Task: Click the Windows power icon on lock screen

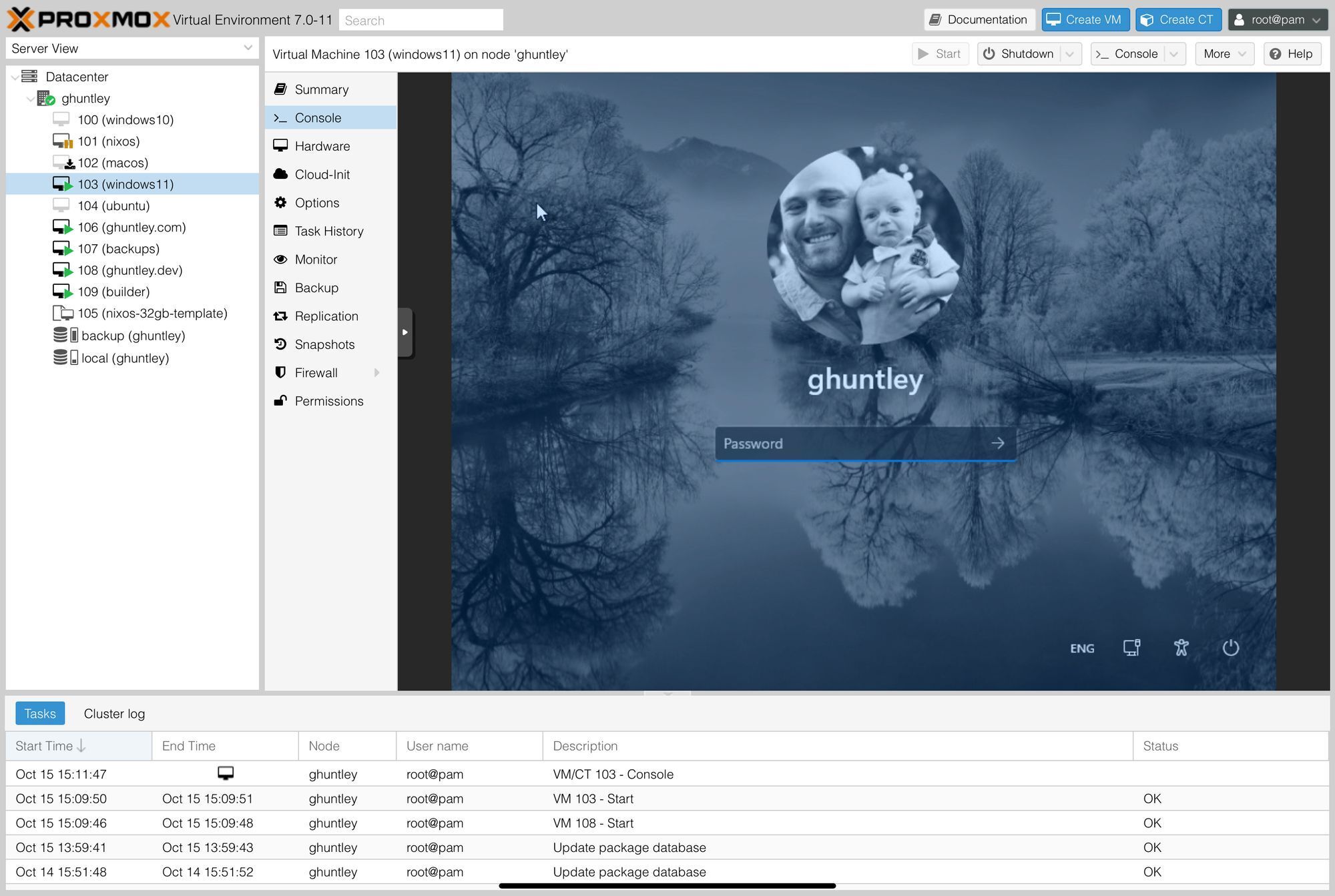Action: coord(1230,648)
